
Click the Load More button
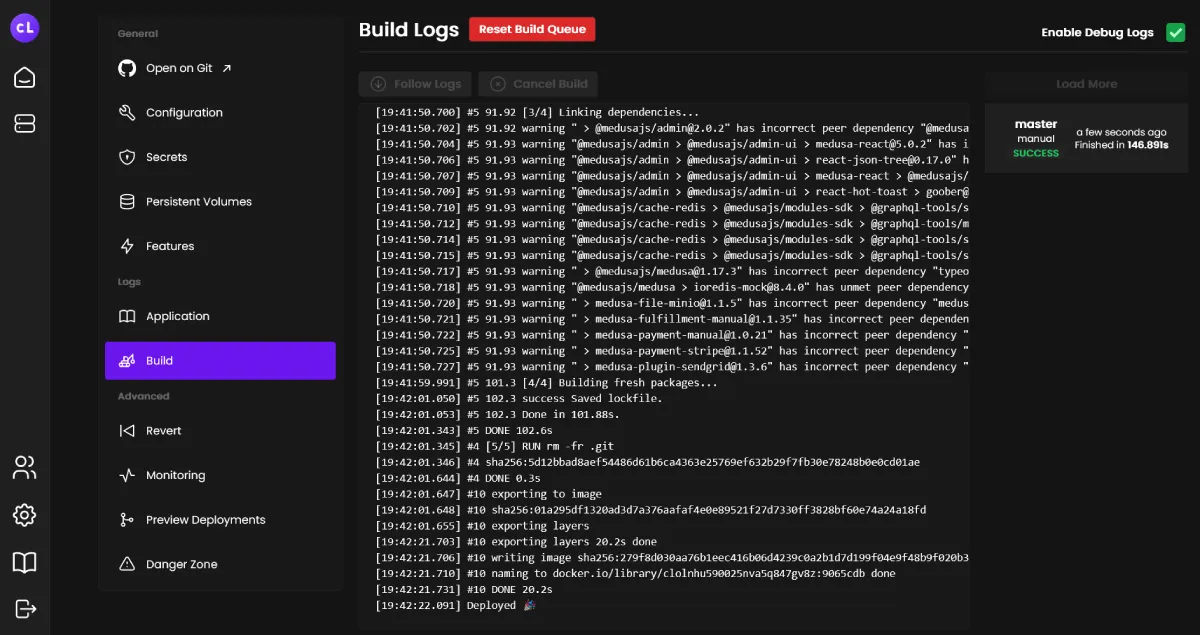click(x=1086, y=84)
